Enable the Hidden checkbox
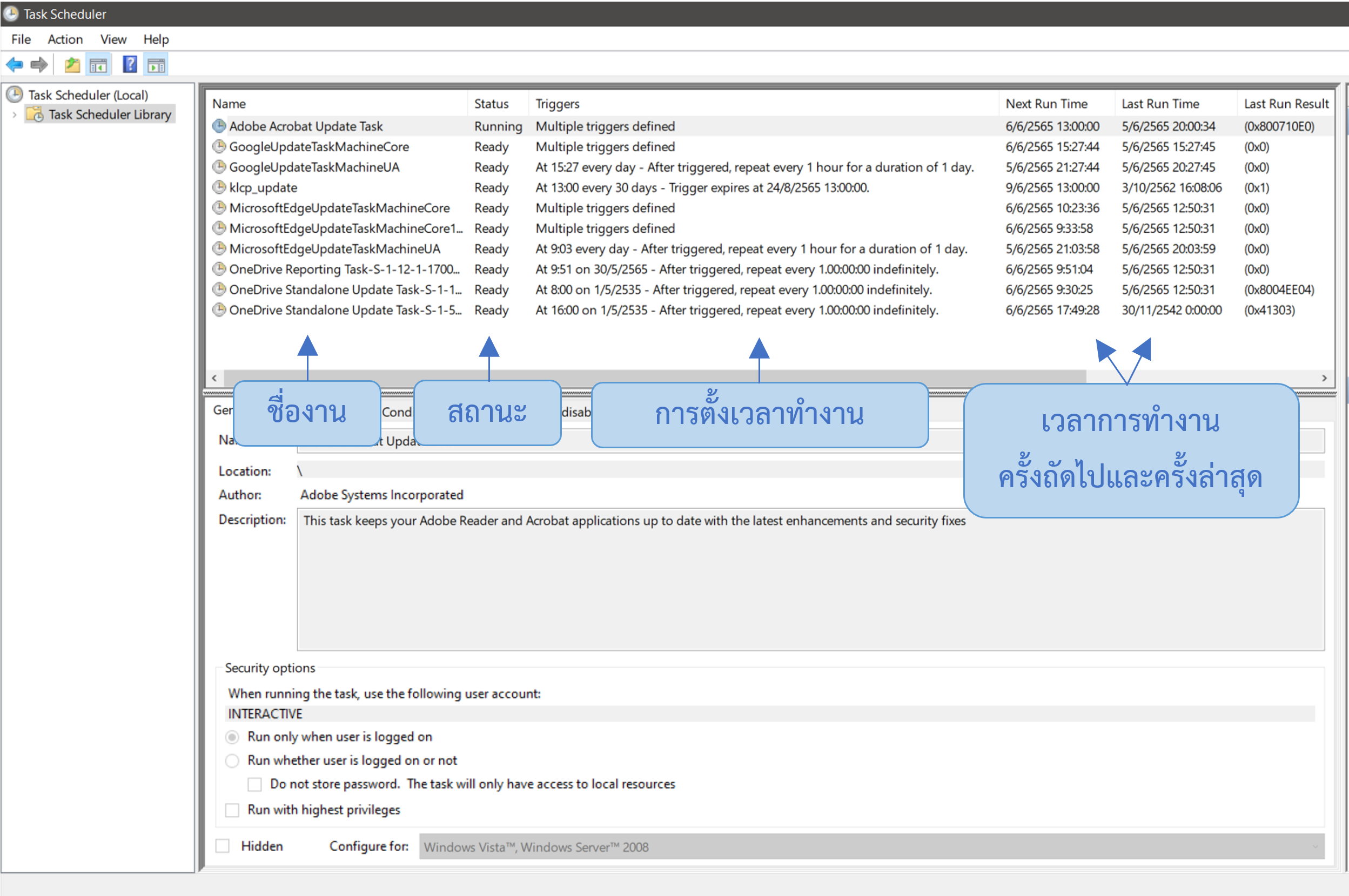 click(223, 846)
